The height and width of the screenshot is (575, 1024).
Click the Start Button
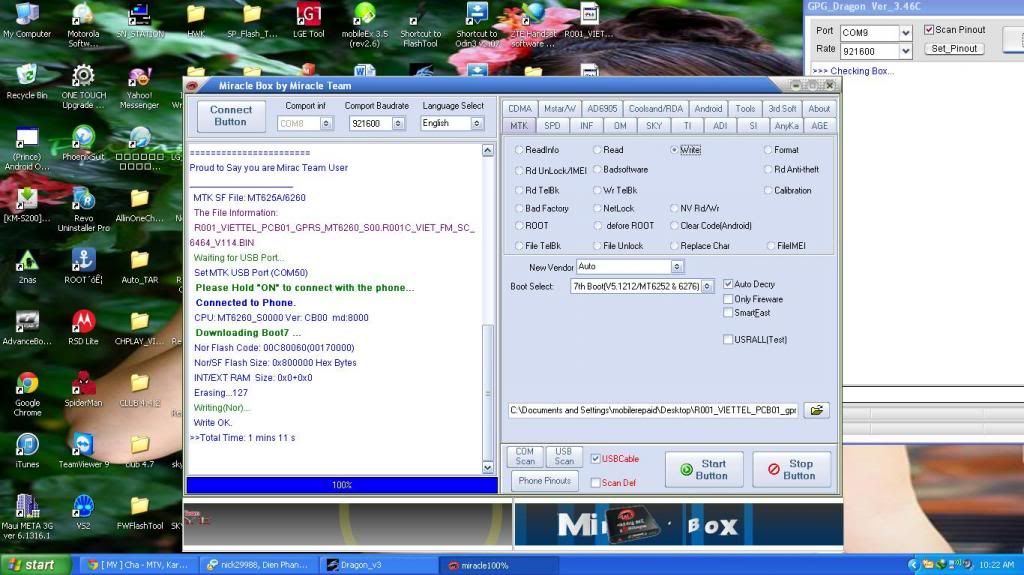click(x=704, y=469)
